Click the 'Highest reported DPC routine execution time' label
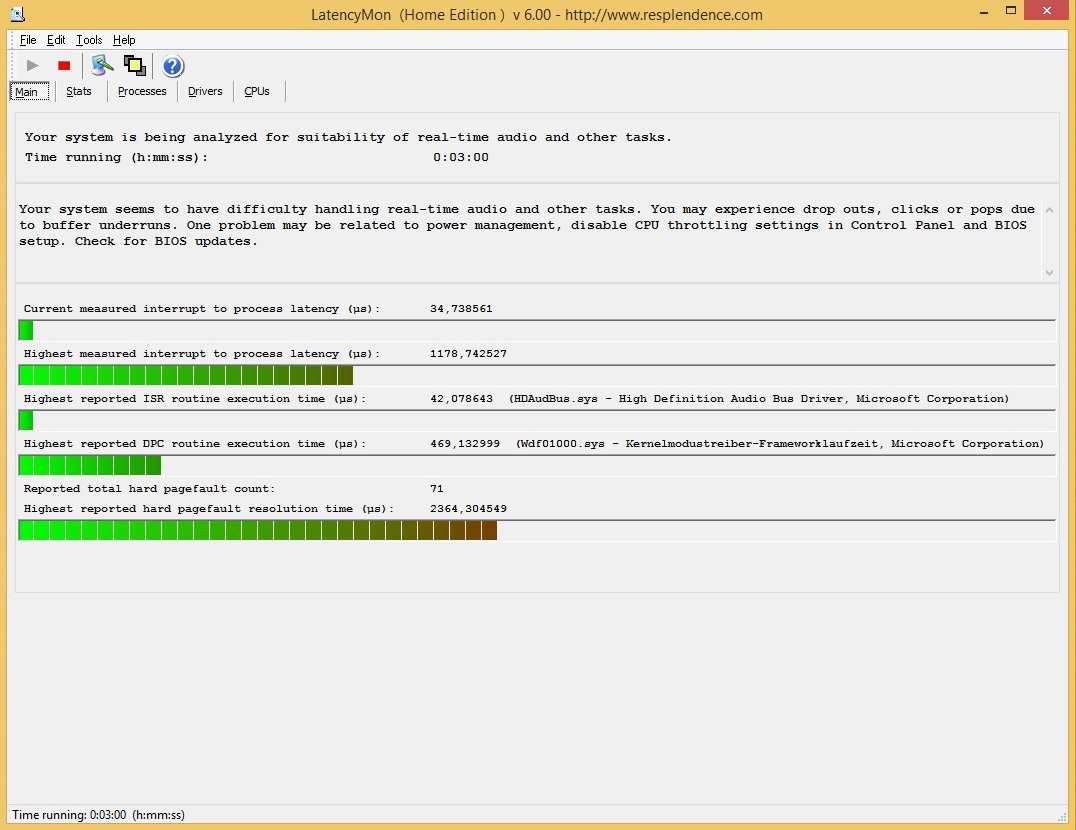The height and width of the screenshot is (830, 1076). coord(195,444)
